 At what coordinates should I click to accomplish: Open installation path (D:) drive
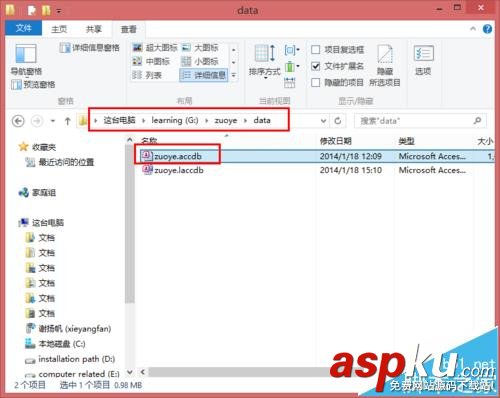point(70,359)
